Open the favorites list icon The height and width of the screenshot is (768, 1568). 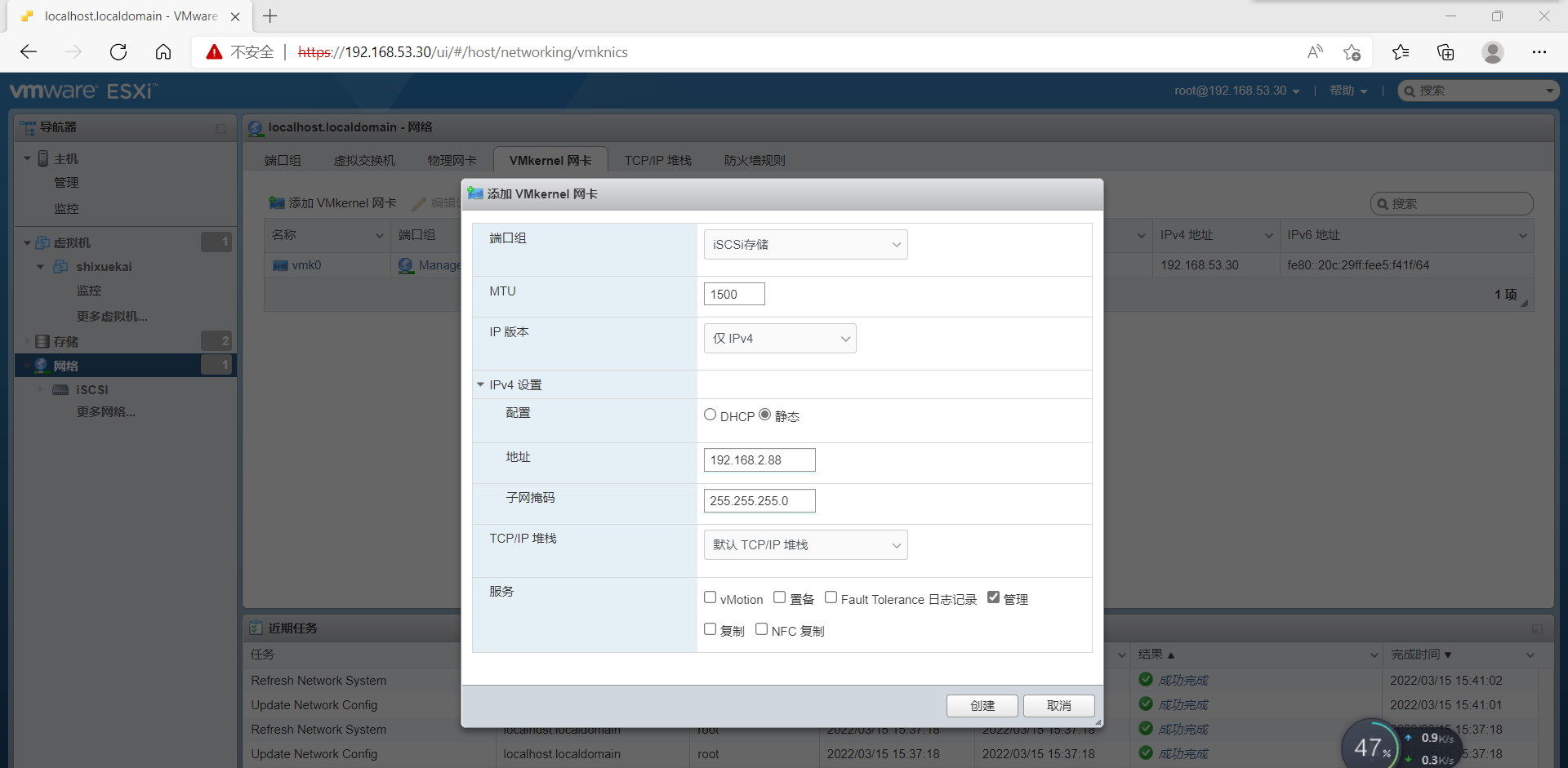click(1401, 52)
